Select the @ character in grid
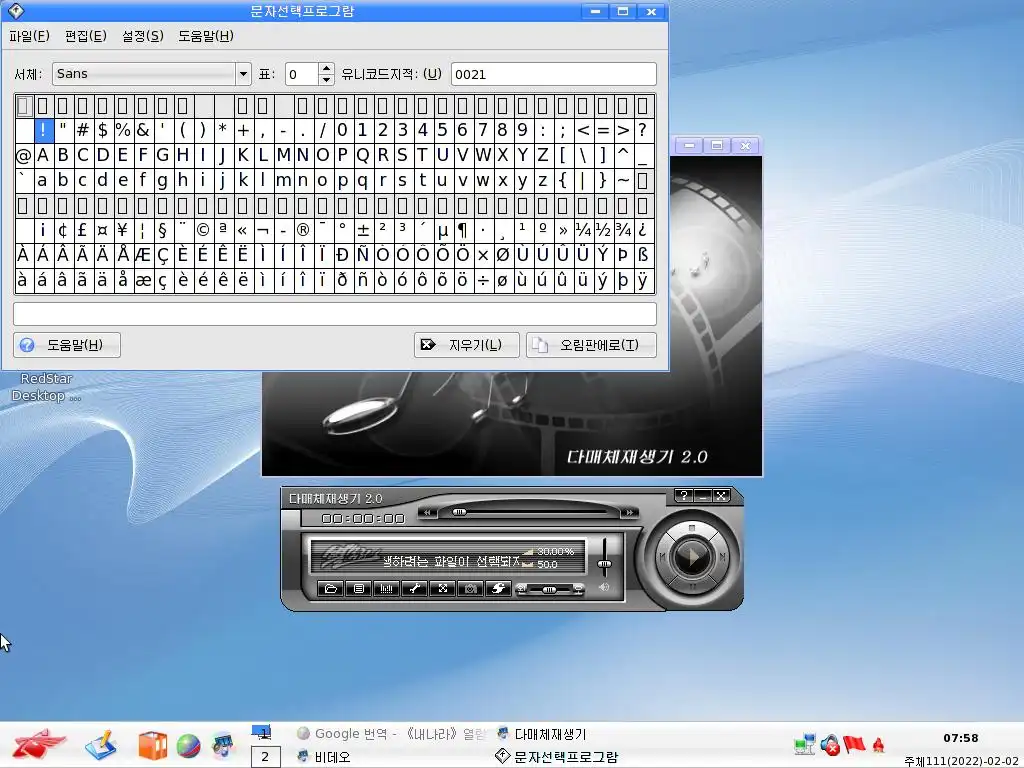Viewport: 1024px width, 768px height. click(x=23, y=155)
